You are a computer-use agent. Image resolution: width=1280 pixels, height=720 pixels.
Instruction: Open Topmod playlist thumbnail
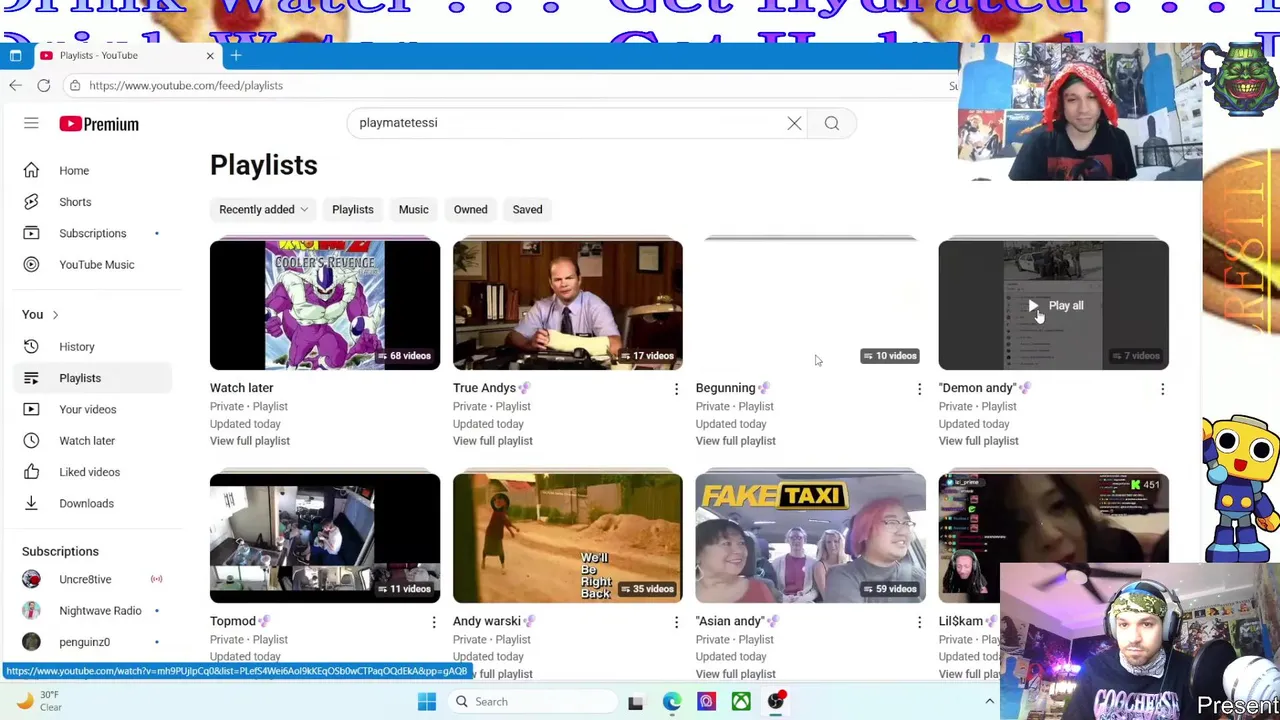tap(325, 538)
